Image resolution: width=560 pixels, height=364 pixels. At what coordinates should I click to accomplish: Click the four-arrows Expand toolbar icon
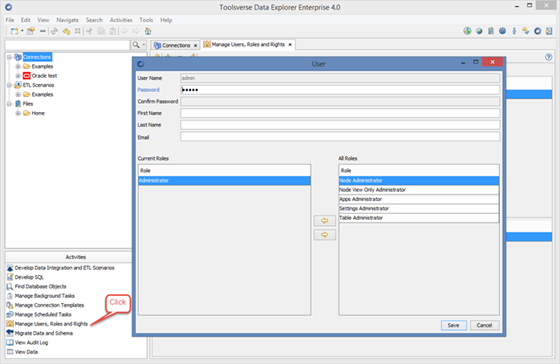78,31
